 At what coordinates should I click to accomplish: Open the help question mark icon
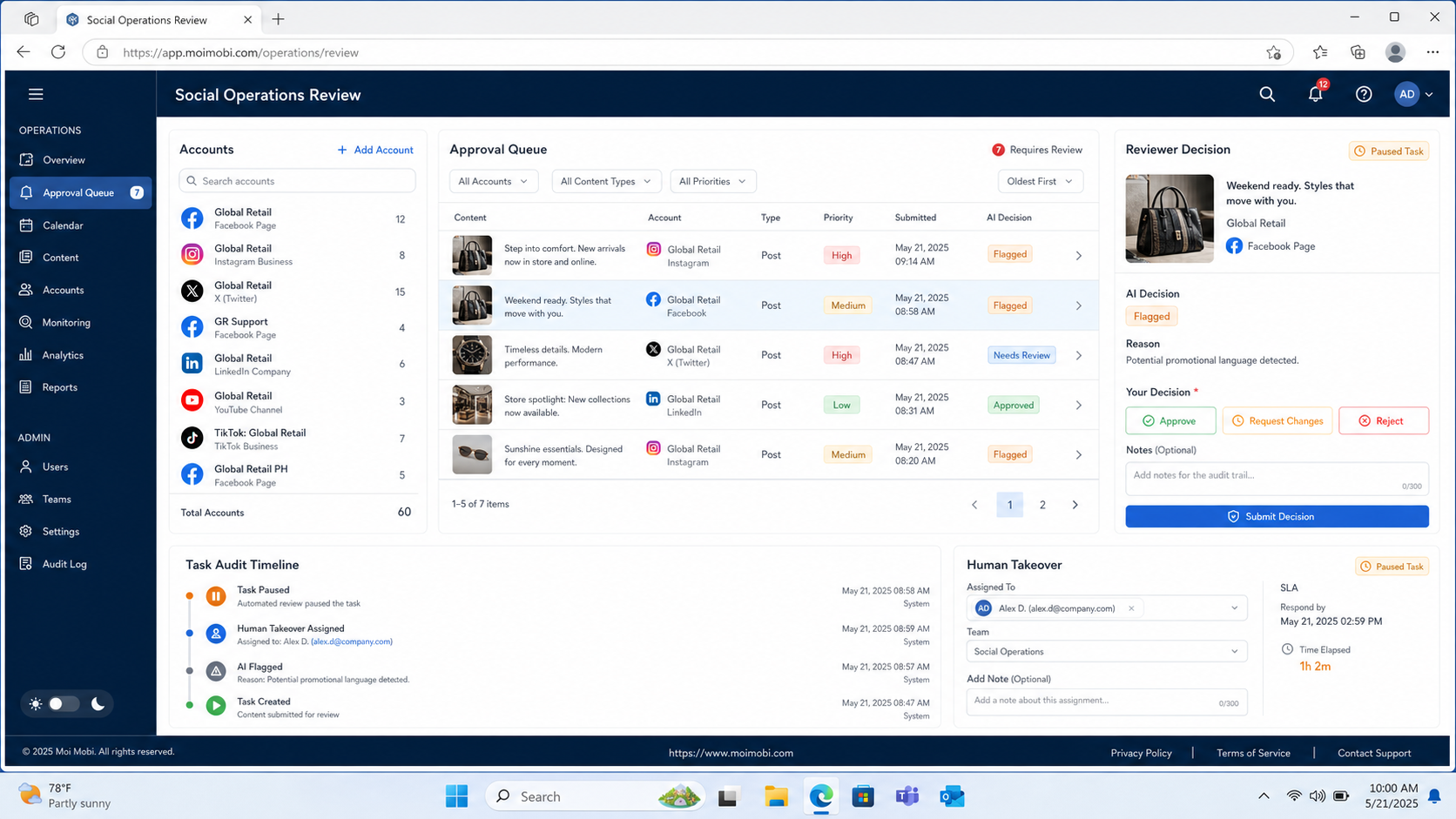coord(1364,94)
